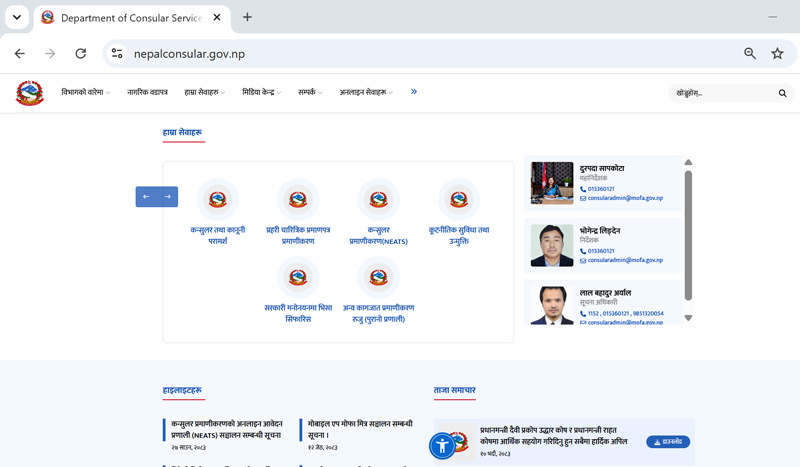Click दुरपदा सापकोटा's consularadmin email link
Screen dimensions: 800x467
[625, 198]
